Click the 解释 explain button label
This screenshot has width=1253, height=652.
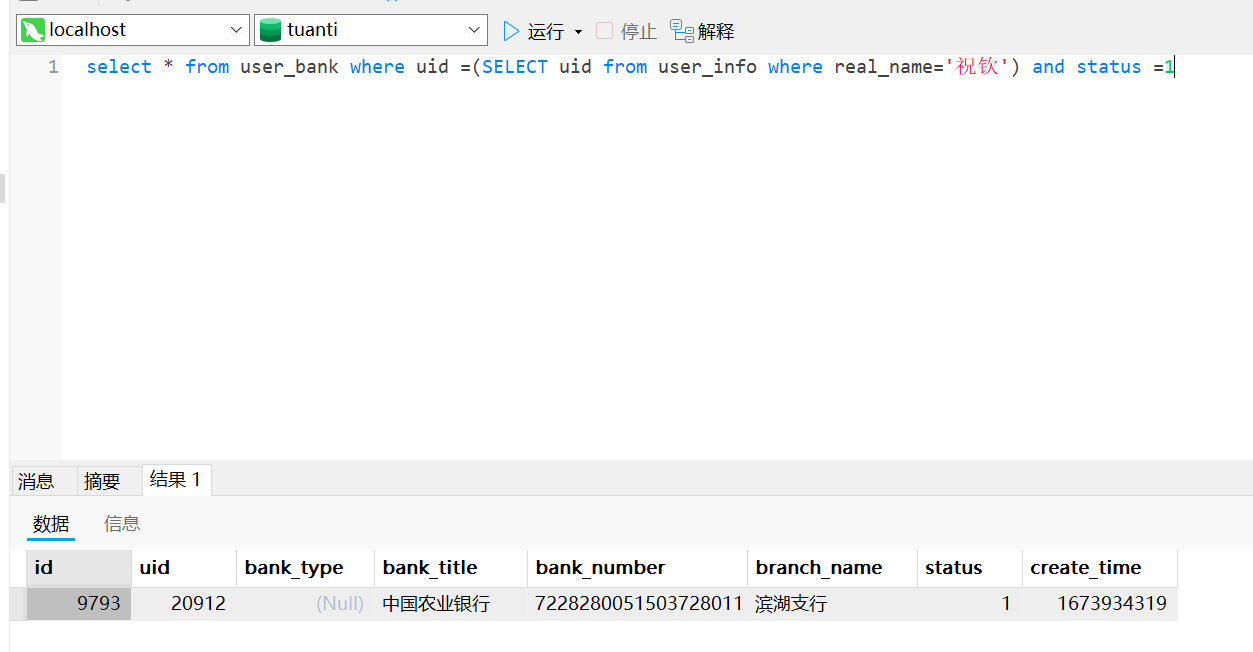point(716,32)
